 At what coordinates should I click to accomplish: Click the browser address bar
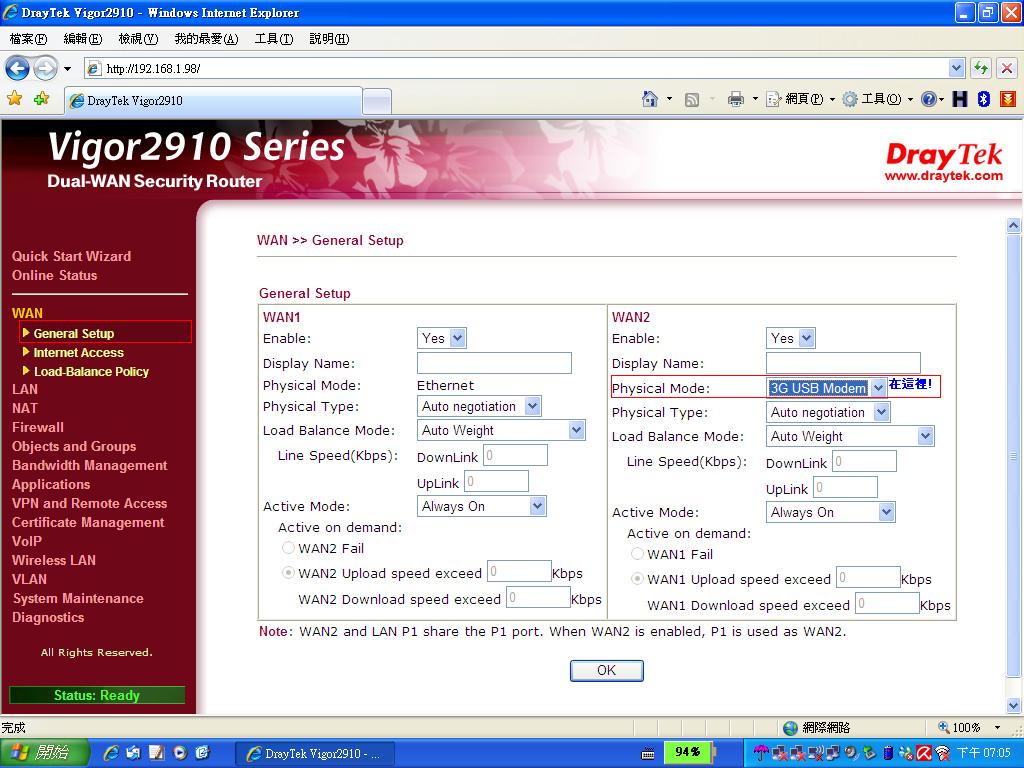point(517,68)
